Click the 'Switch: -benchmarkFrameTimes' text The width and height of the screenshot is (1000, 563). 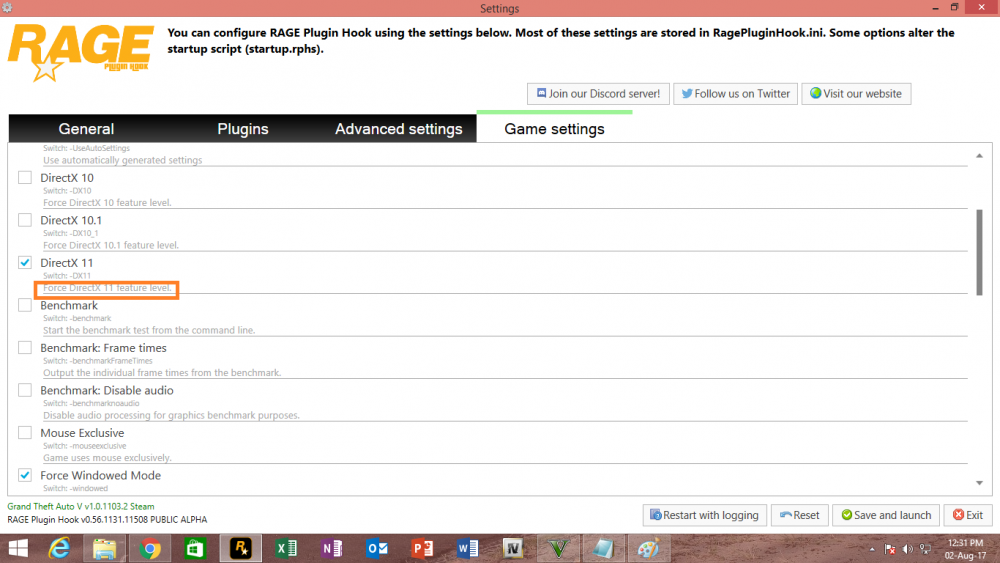click(x=98, y=361)
